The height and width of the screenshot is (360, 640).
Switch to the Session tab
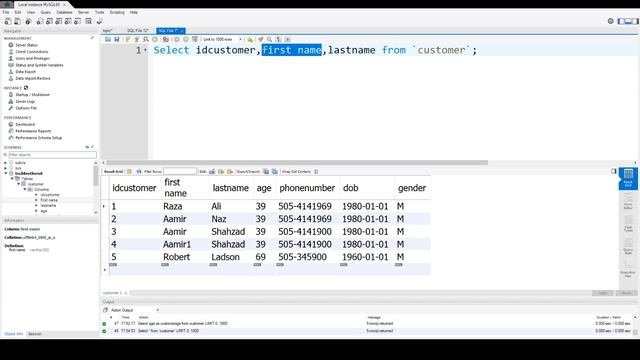35,334
